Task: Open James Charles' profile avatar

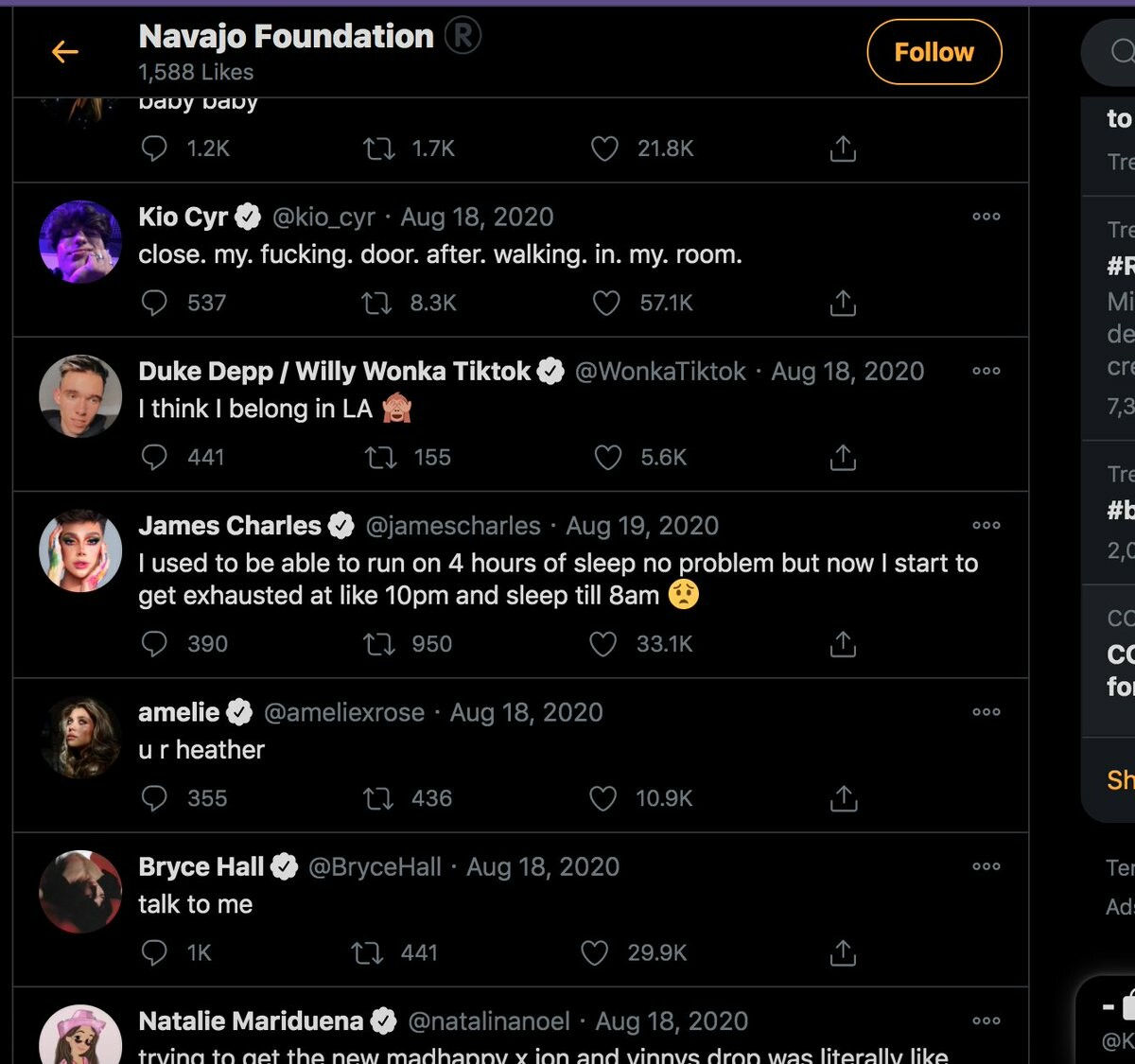Action: tap(80, 550)
